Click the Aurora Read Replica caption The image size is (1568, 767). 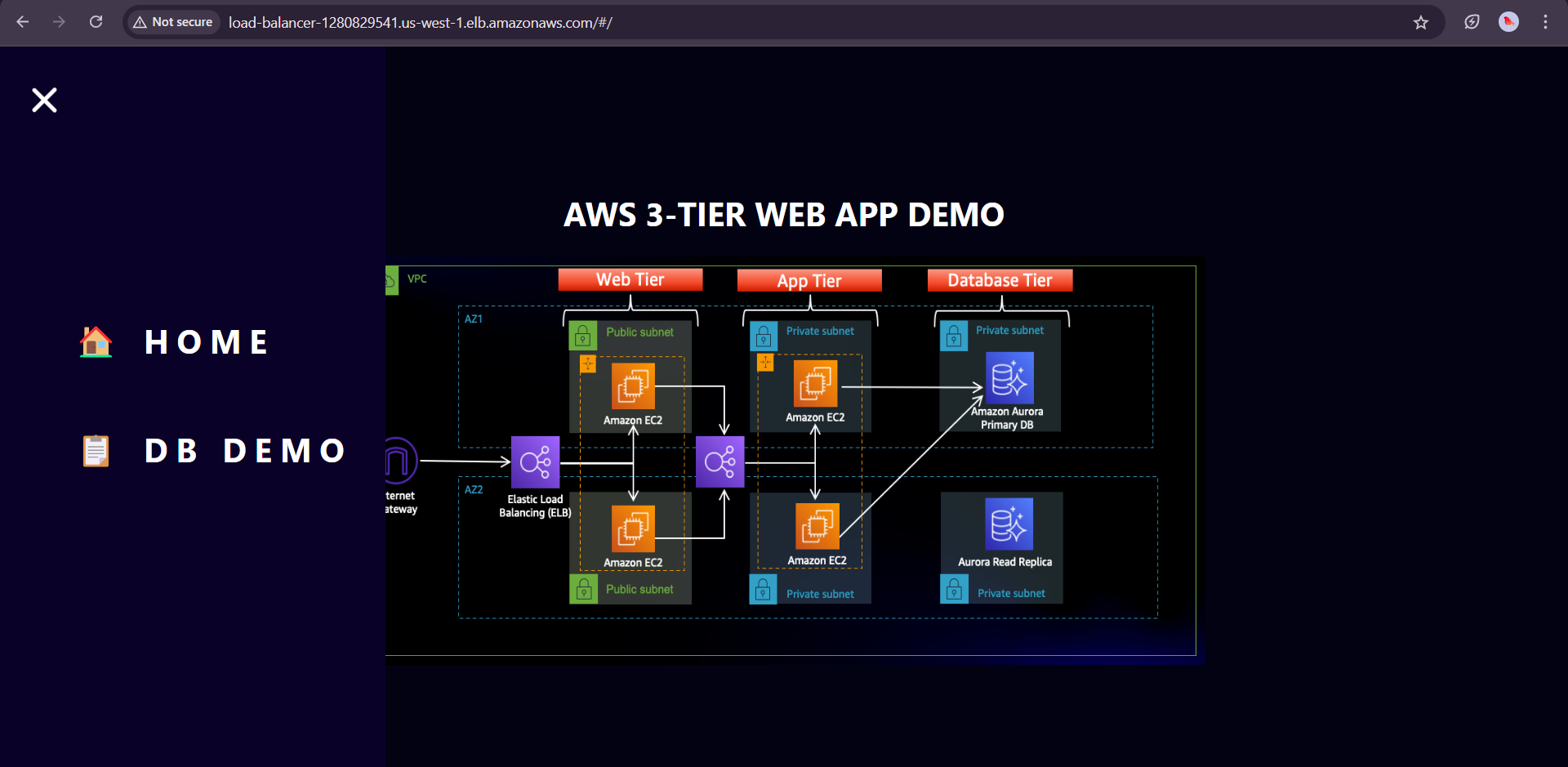1005,562
